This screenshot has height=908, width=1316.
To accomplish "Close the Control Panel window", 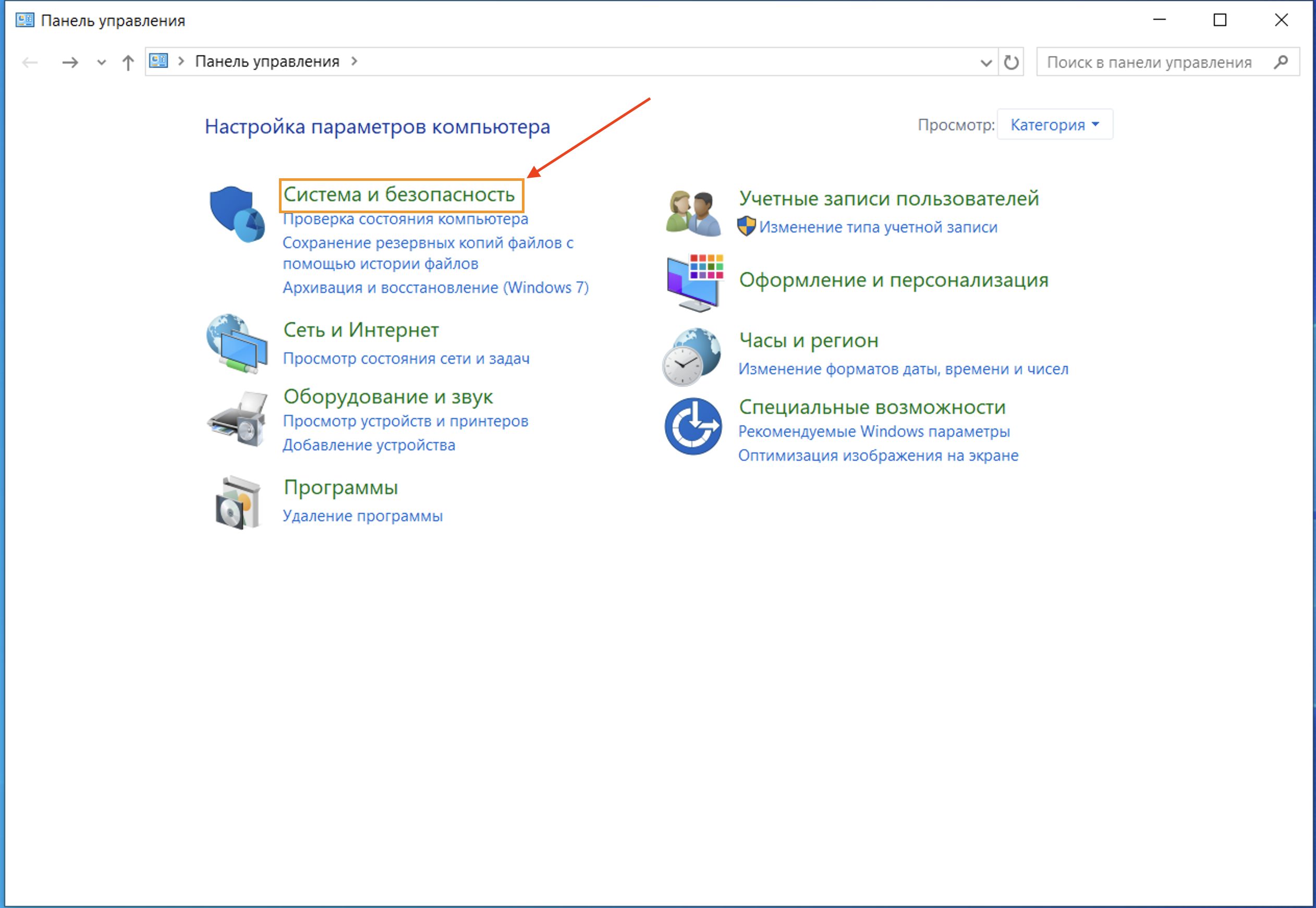I will [x=1281, y=20].
